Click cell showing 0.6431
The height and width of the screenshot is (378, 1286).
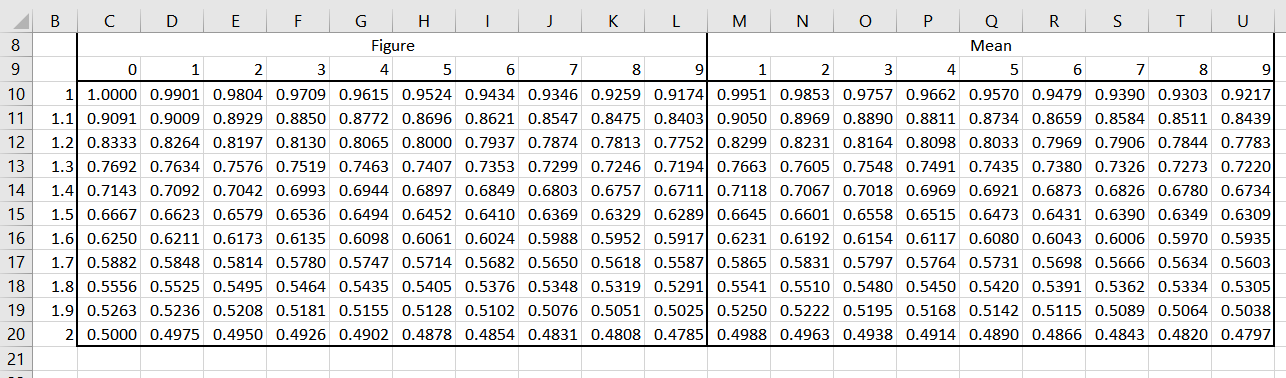click(x=1054, y=215)
